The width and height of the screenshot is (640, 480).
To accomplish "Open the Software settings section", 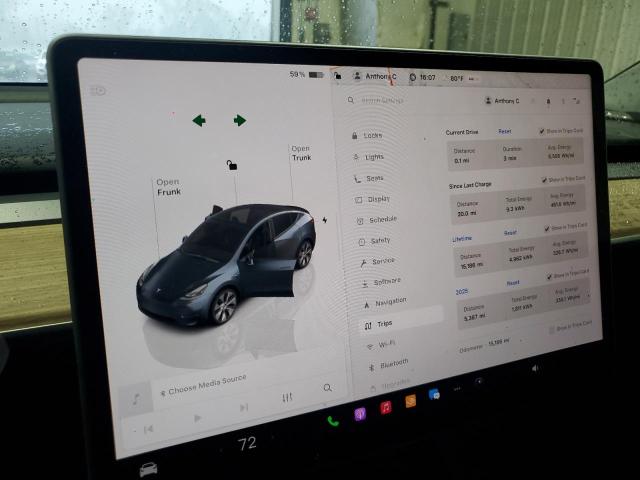I will coord(386,281).
